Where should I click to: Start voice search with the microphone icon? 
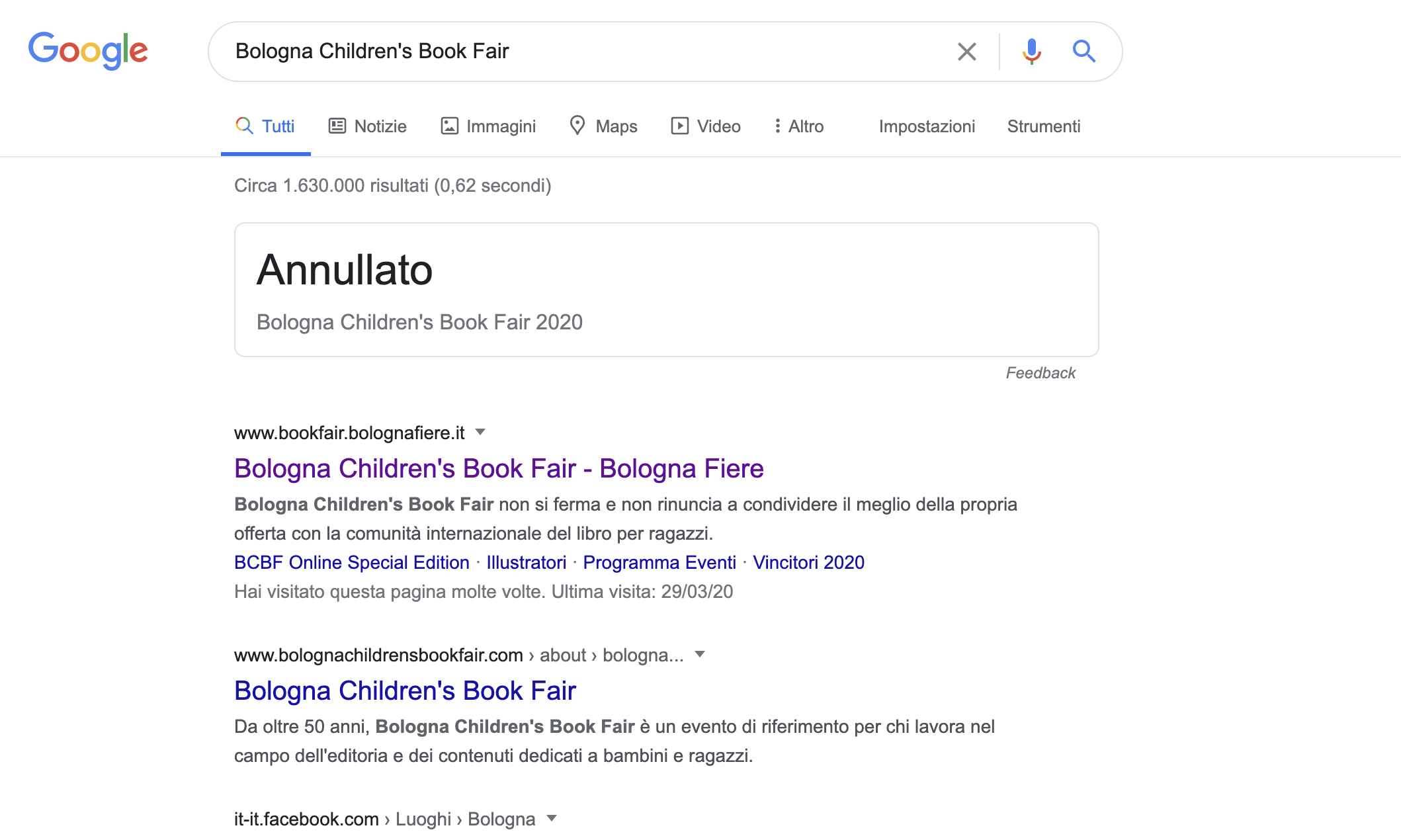tap(1031, 51)
